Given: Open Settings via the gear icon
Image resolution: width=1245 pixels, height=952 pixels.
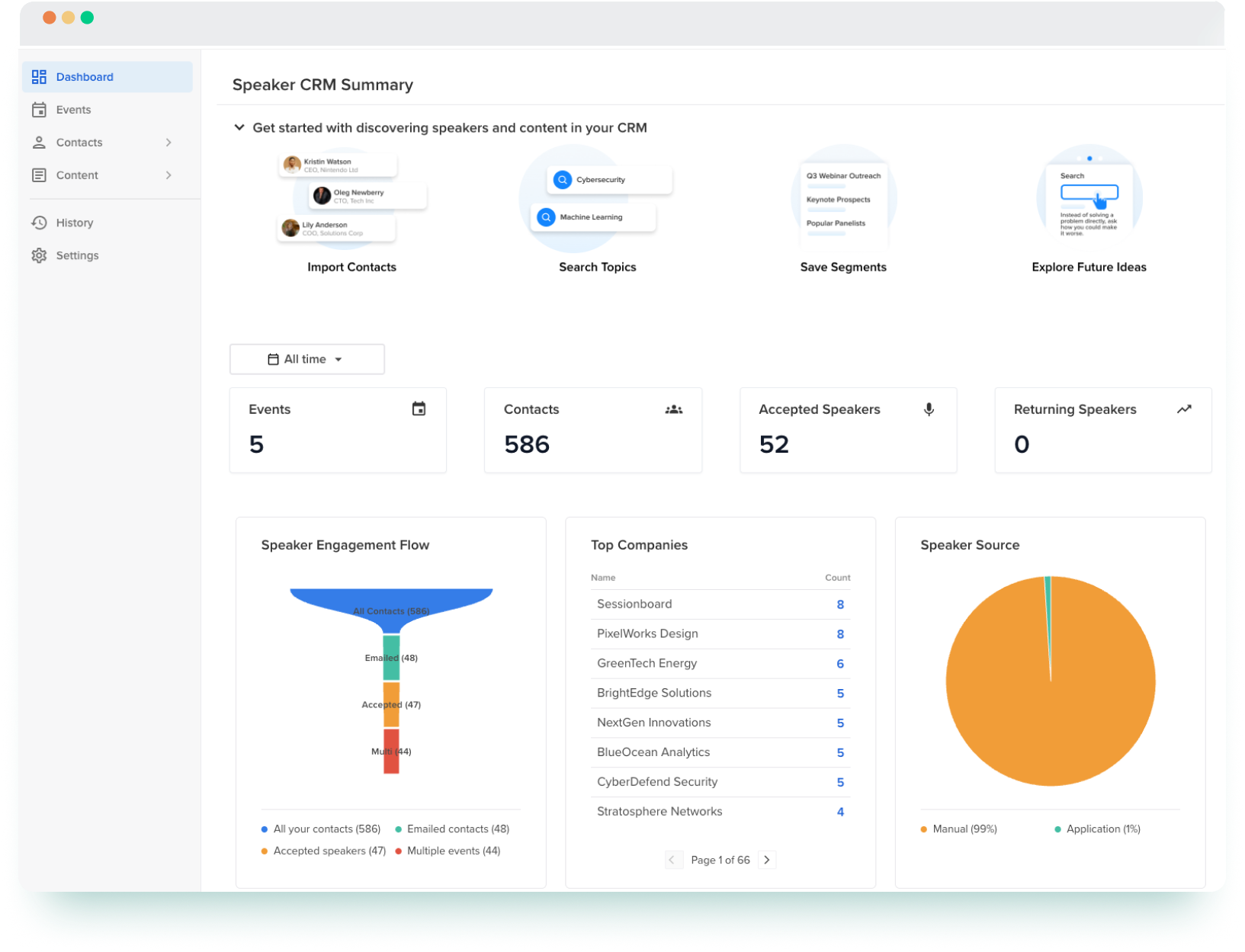Looking at the screenshot, I should 39,255.
